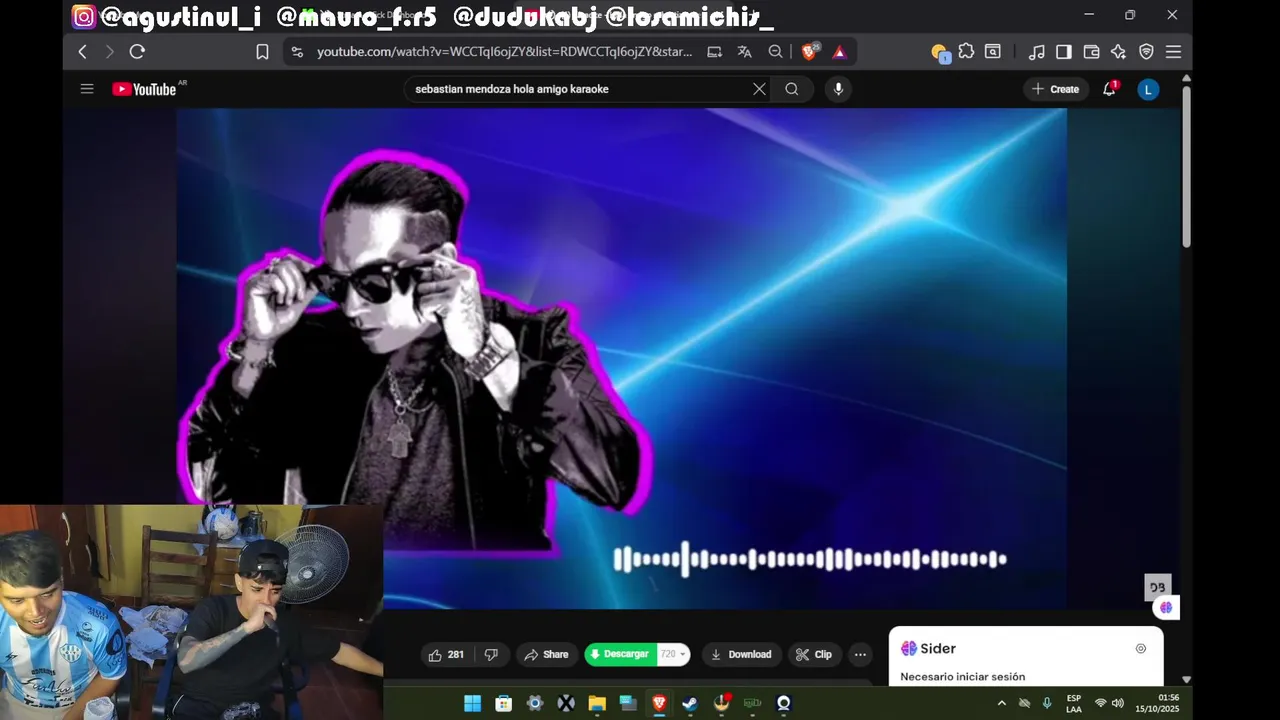
Task: Click the DB overlay button on the video
Action: click(x=1157, y=587)
